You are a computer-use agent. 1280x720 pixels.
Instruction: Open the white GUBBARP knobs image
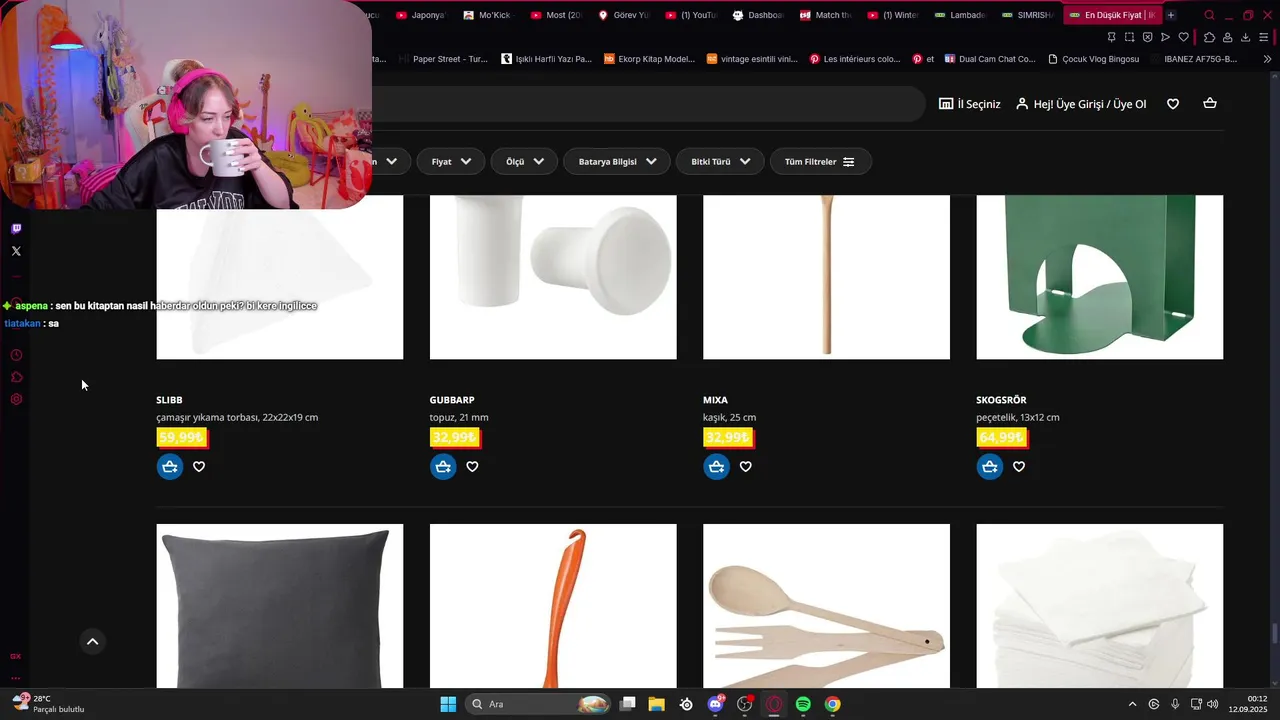click(x=553, y=277)
